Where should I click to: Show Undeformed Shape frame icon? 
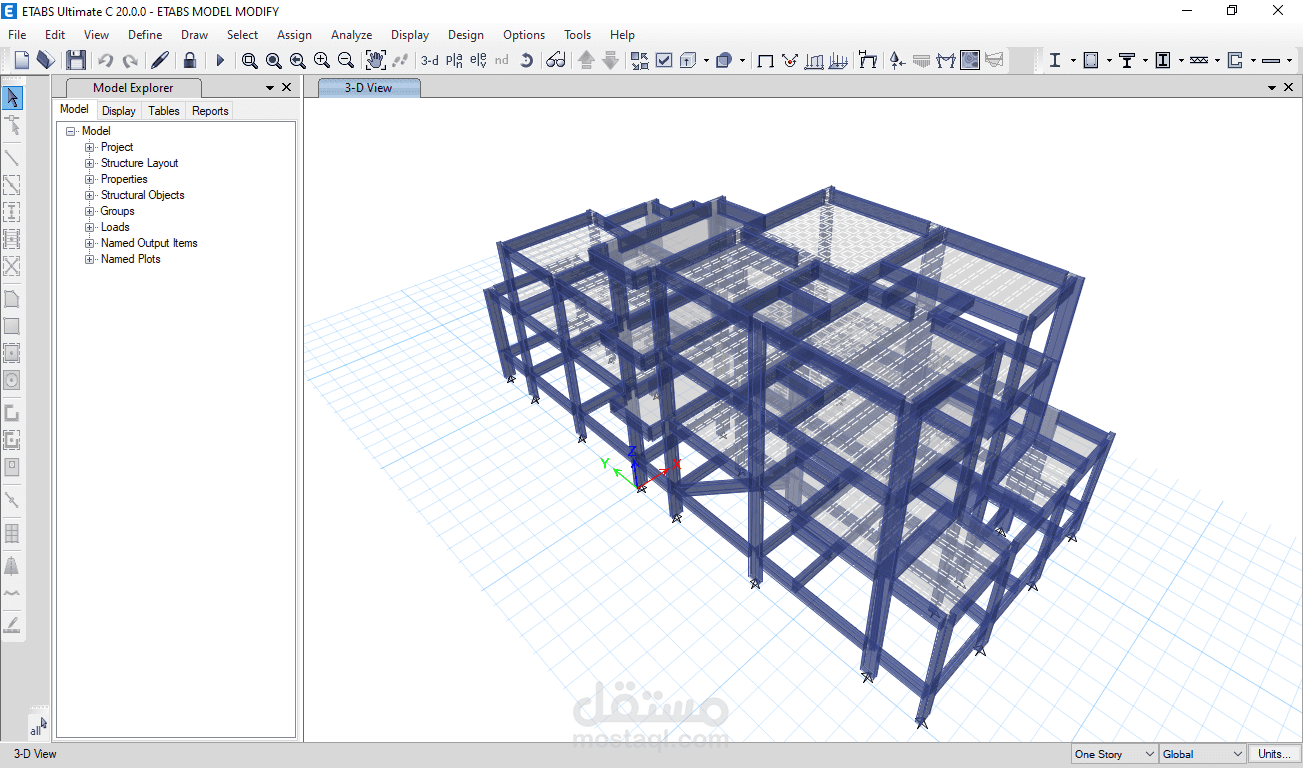pyautogui.click(x=766, y=60)
